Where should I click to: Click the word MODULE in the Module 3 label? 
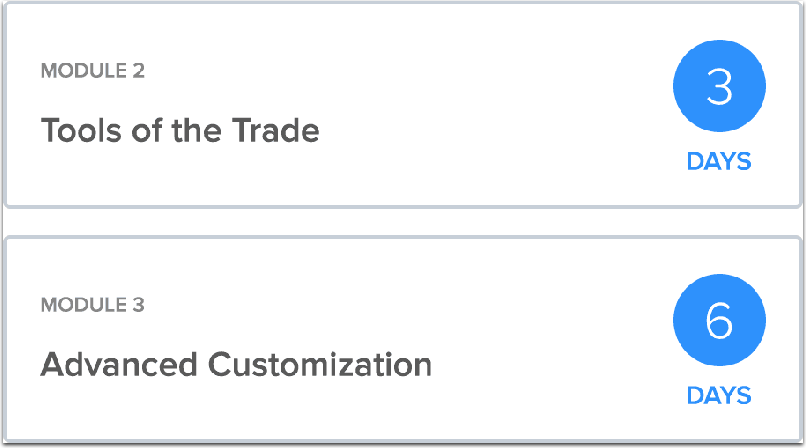84,305
